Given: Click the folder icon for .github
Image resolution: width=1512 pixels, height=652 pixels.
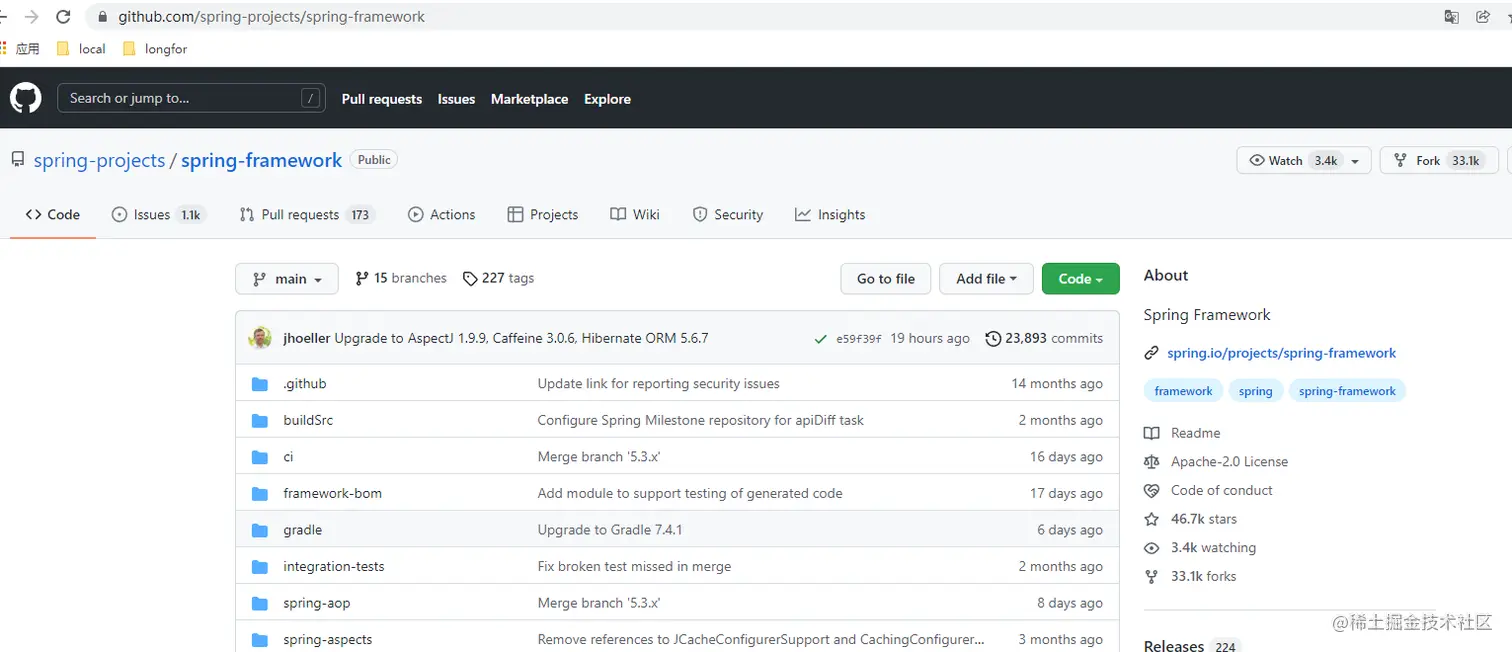Looking at the screenshot, I should [260, 384].
